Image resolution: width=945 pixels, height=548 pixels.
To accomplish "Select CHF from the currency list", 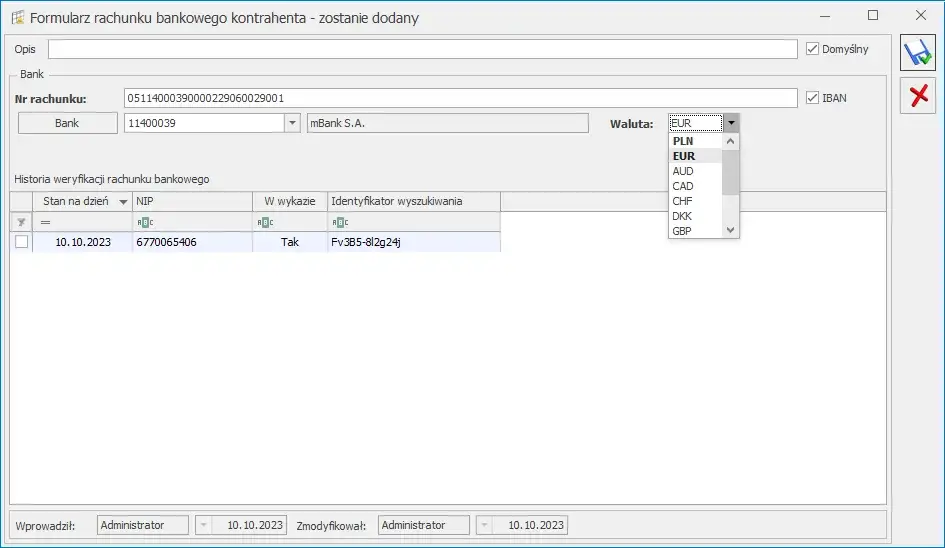I will (x=695, y=201).
